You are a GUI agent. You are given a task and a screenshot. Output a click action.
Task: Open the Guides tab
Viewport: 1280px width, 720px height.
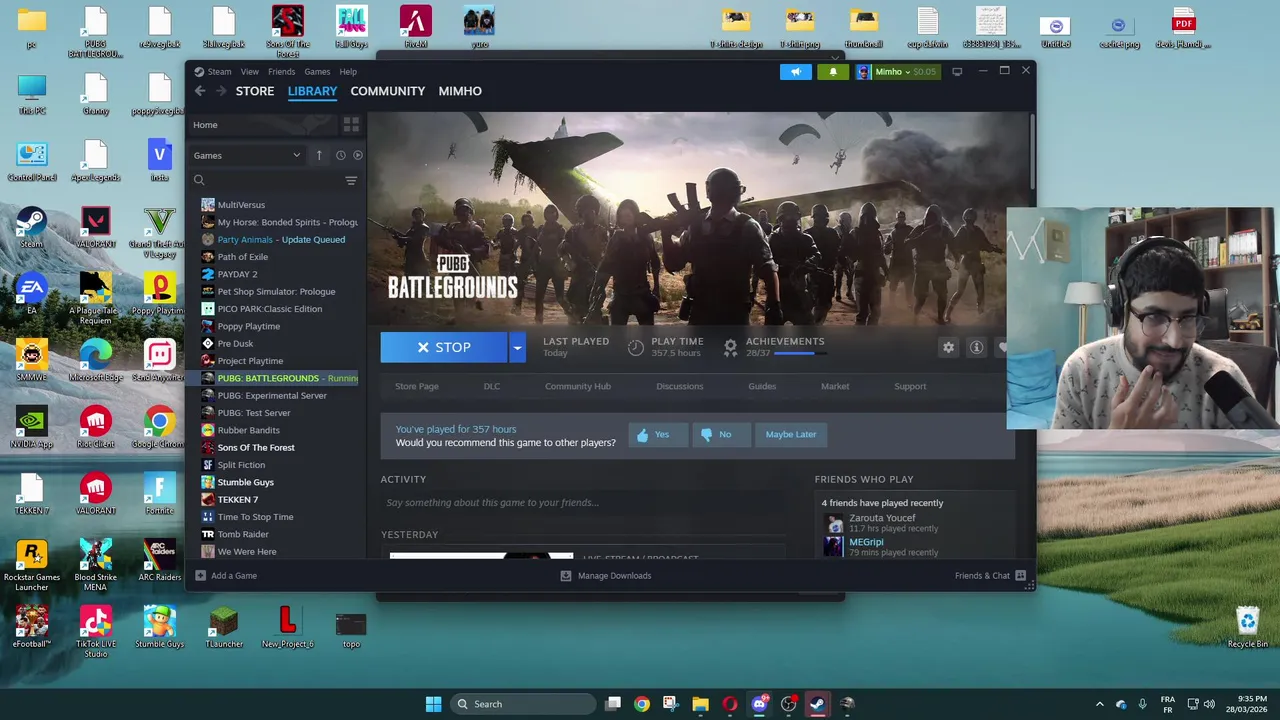click(x=762, y=386)
